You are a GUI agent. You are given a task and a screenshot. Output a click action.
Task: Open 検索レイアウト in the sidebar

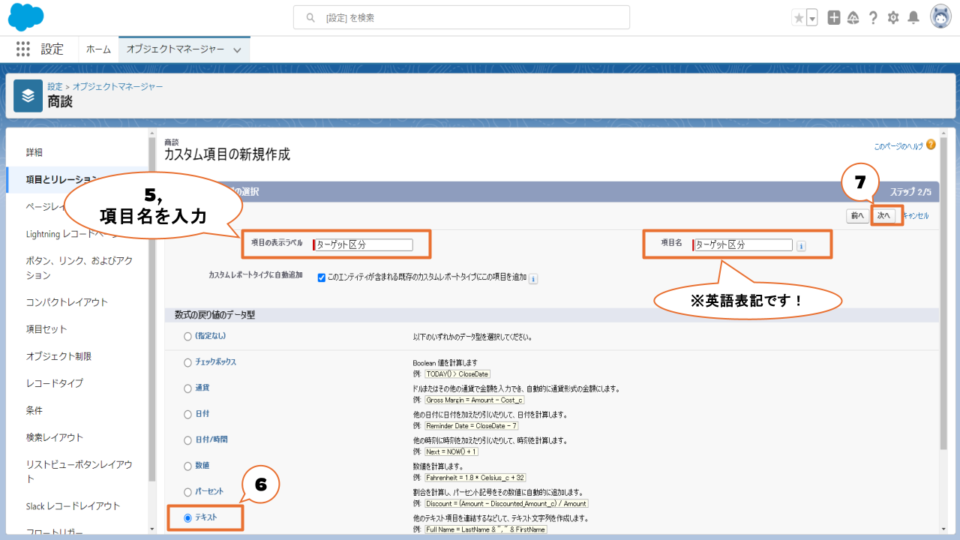54,437
